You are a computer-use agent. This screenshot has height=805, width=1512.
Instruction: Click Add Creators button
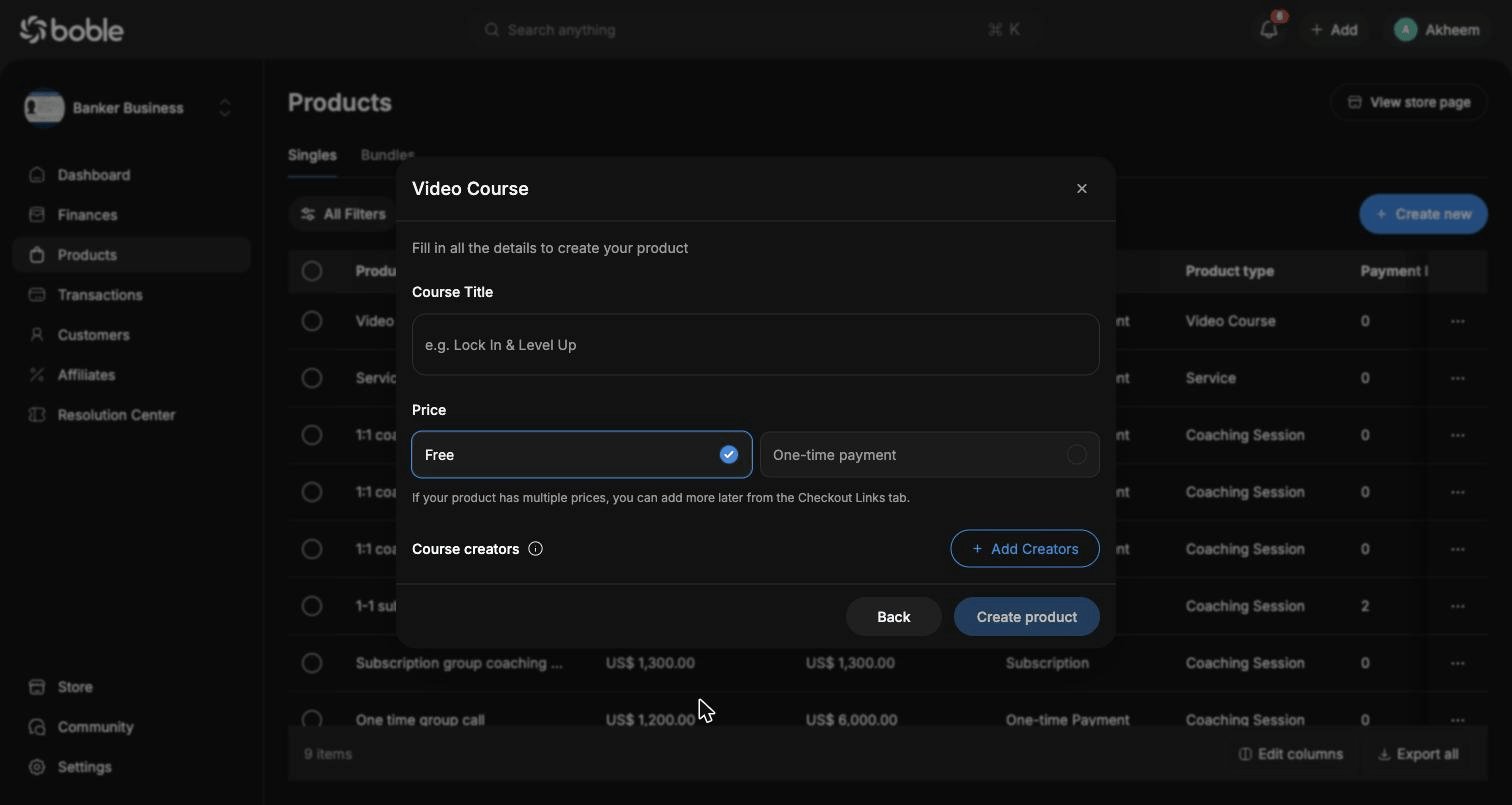(1025, 549)
